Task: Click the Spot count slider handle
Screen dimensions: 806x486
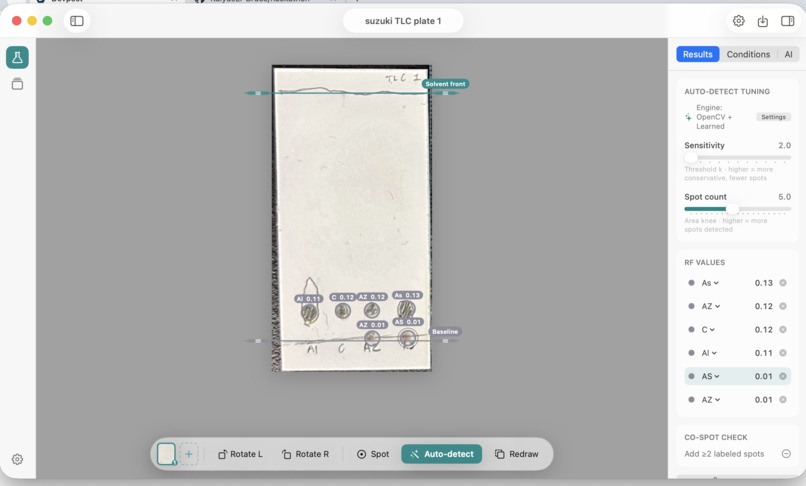Action: click(732, 209)
